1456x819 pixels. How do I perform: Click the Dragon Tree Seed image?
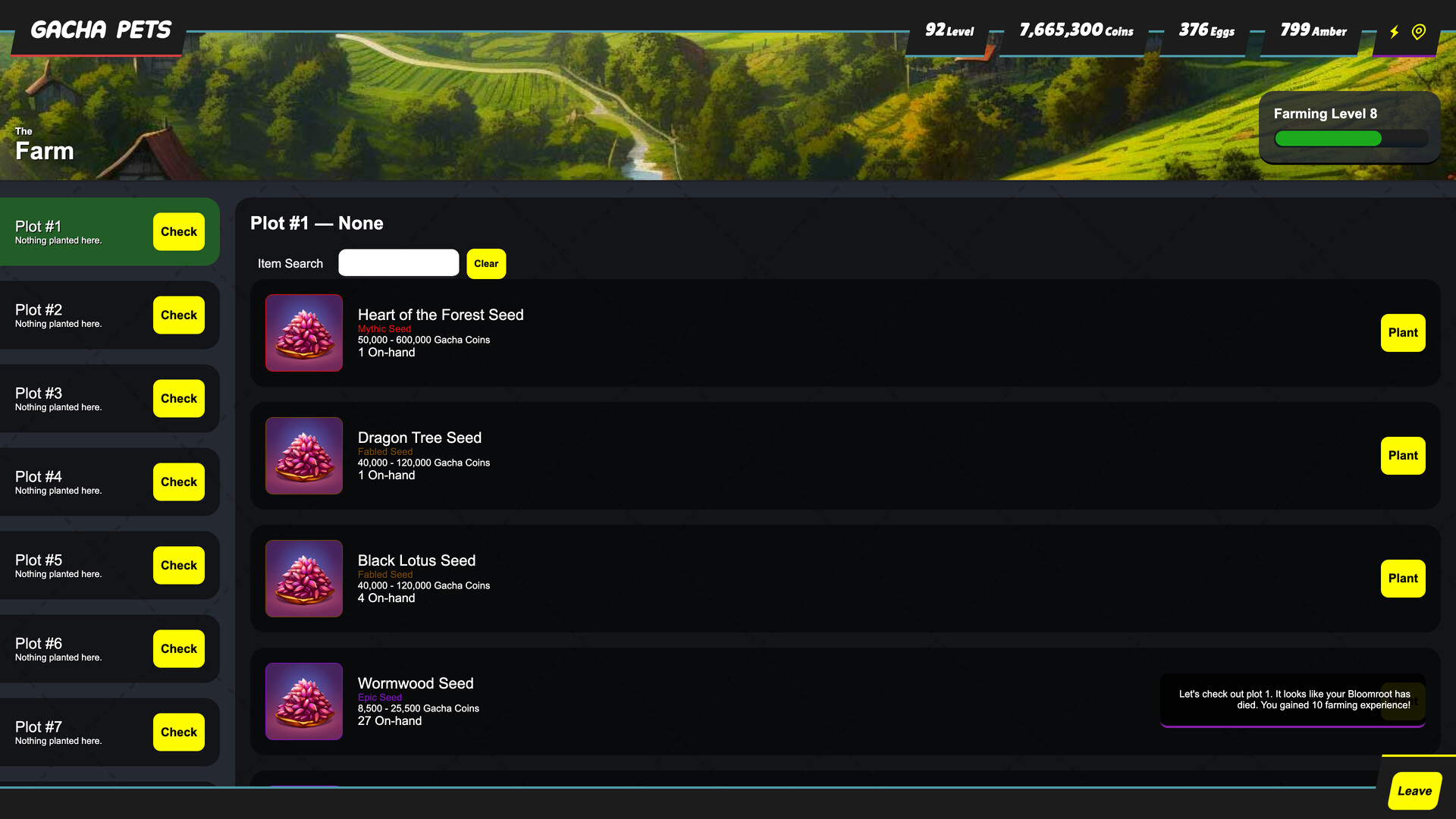point(304,456)
